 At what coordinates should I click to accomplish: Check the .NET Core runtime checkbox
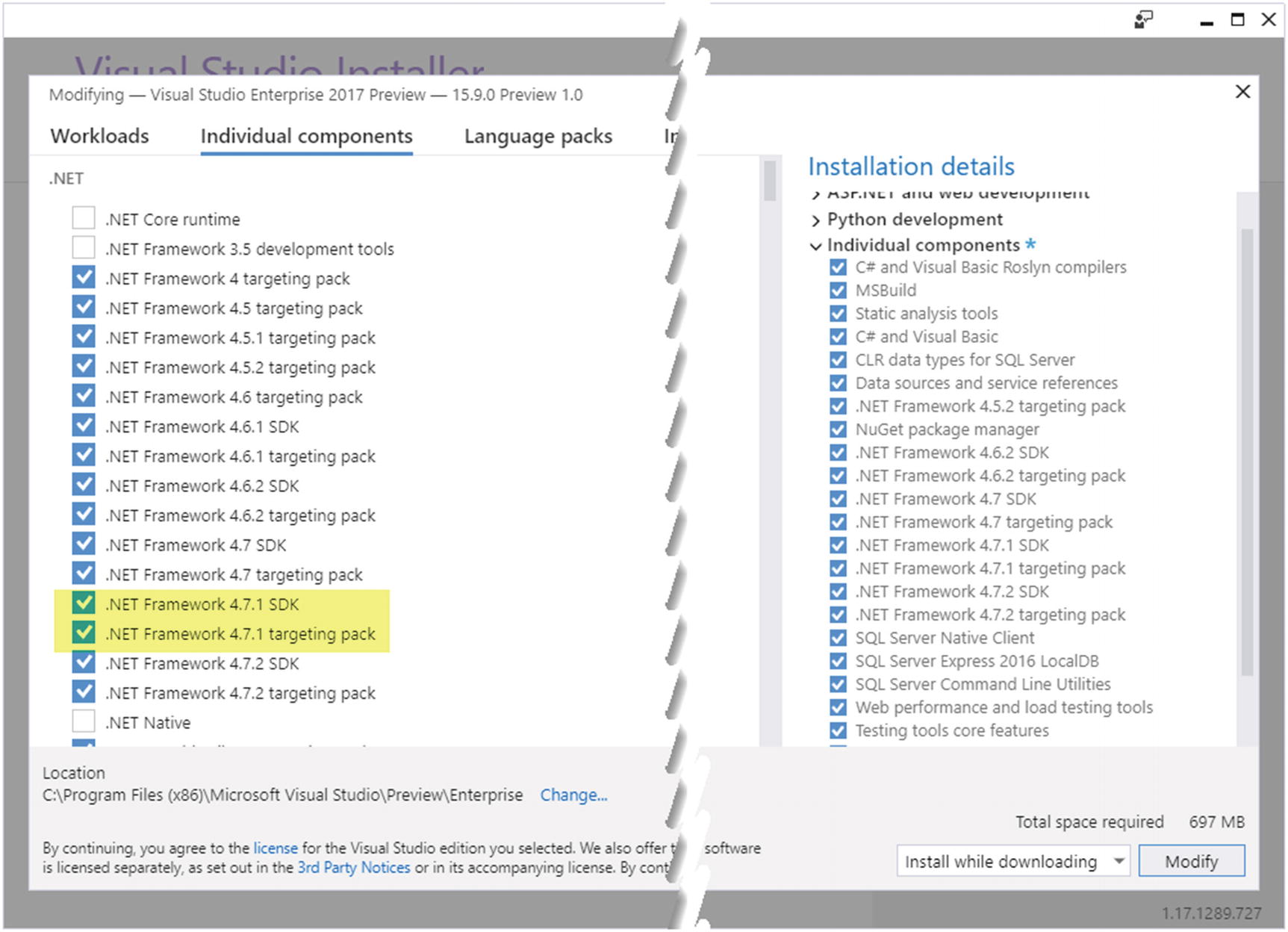point(84,218)
